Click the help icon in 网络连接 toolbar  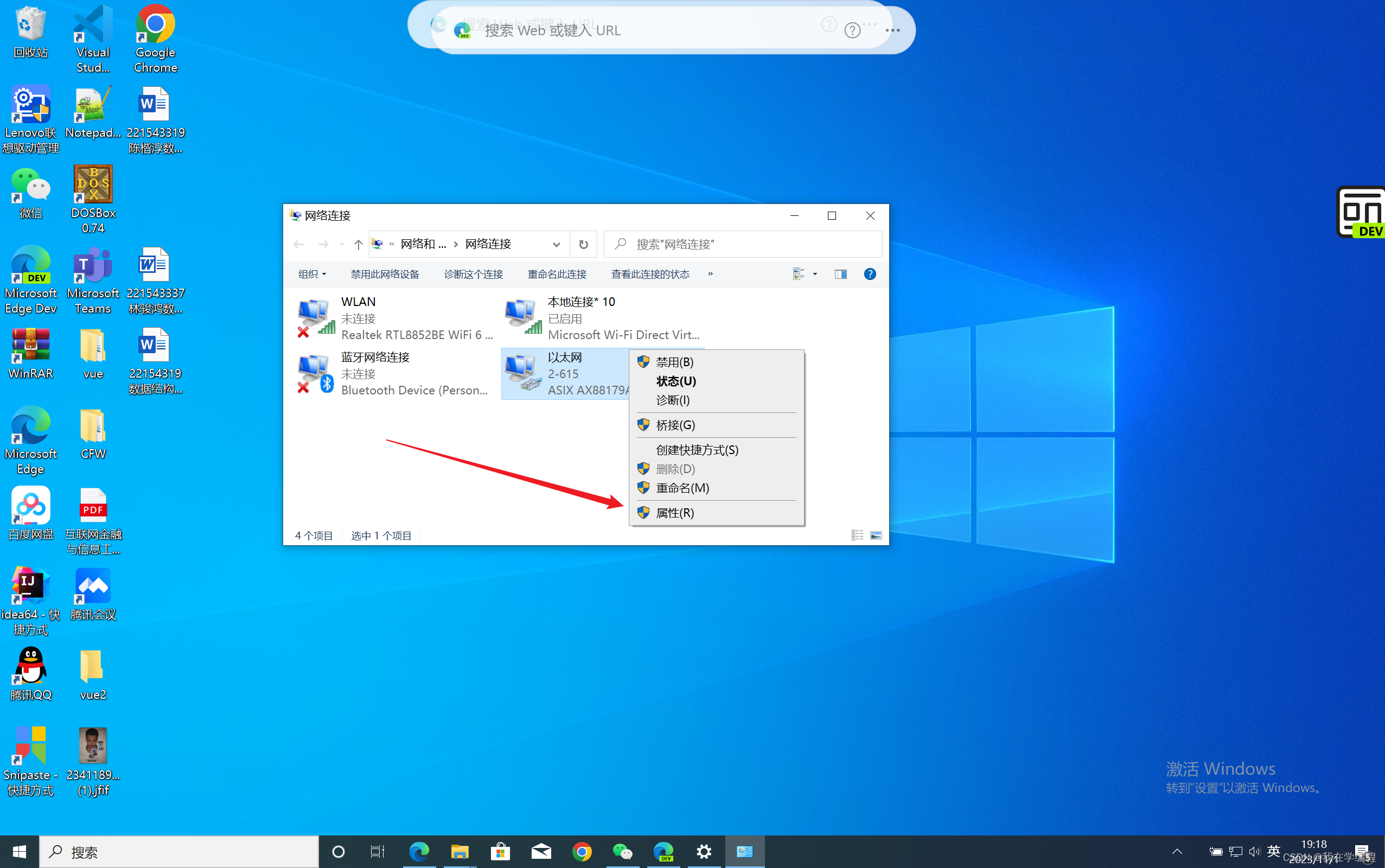pyautogui.click(x=870, y=274)
